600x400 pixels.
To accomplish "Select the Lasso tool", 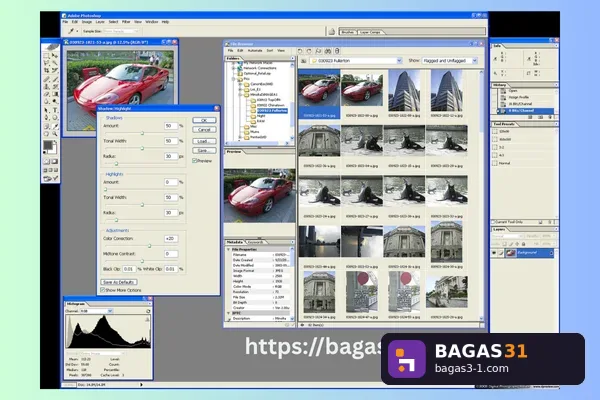I will click(46, 63).
